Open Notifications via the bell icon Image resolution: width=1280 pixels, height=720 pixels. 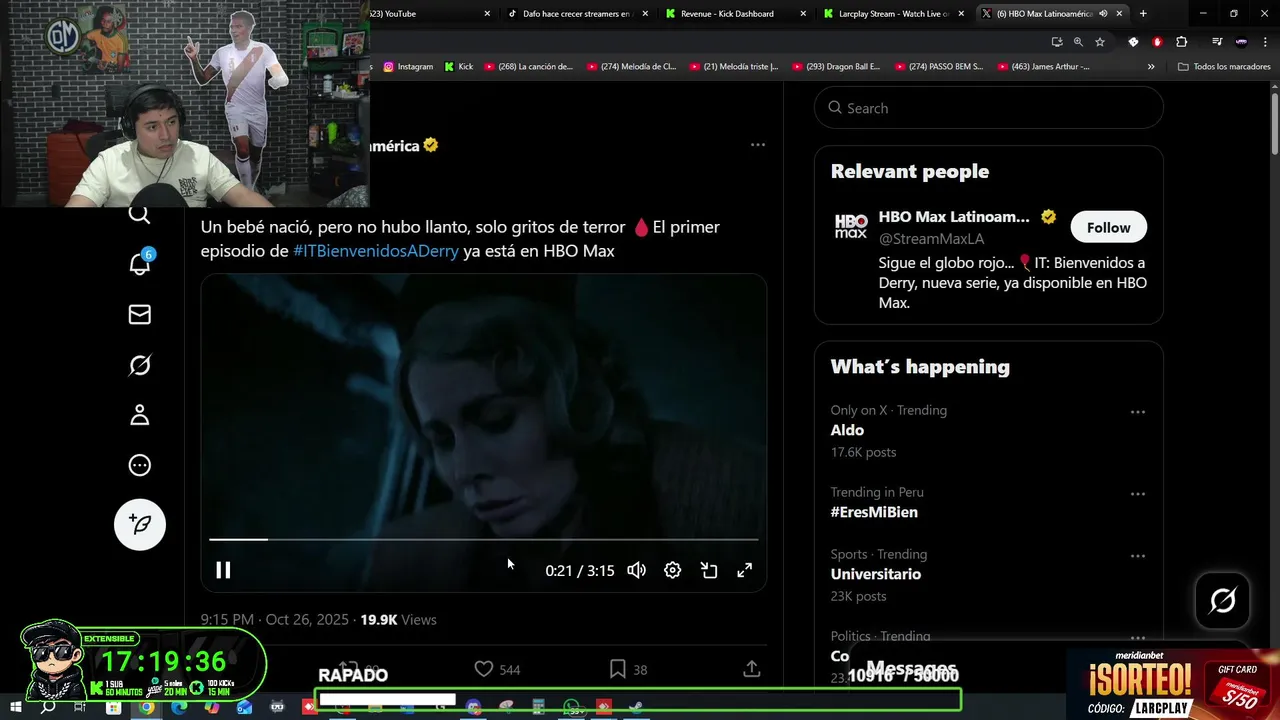point(140,264)
